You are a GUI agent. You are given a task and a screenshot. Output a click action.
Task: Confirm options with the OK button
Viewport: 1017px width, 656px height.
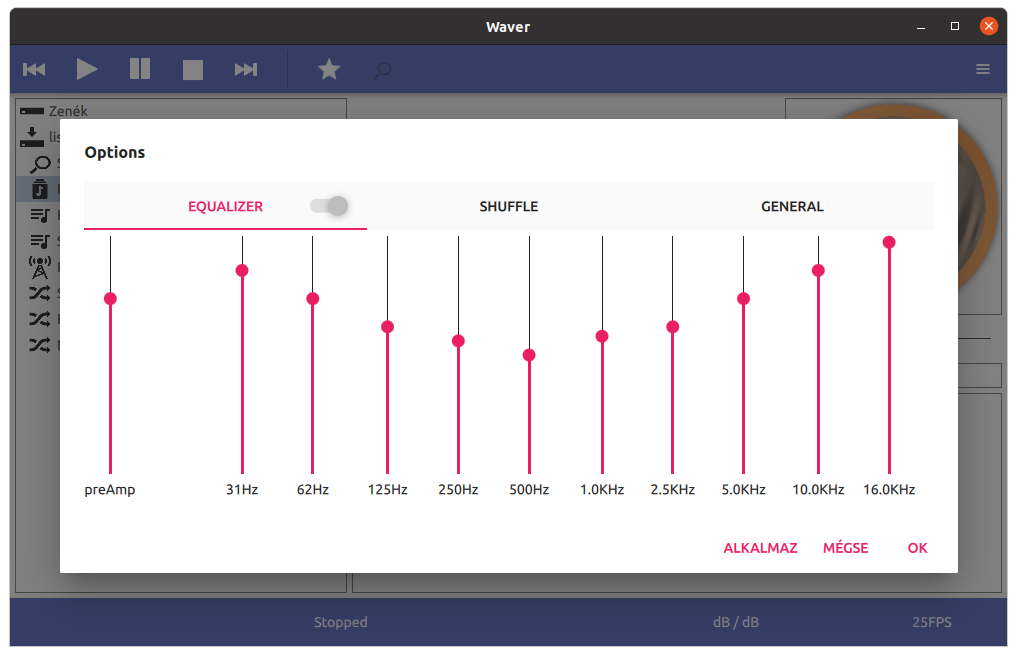point(917,547)
